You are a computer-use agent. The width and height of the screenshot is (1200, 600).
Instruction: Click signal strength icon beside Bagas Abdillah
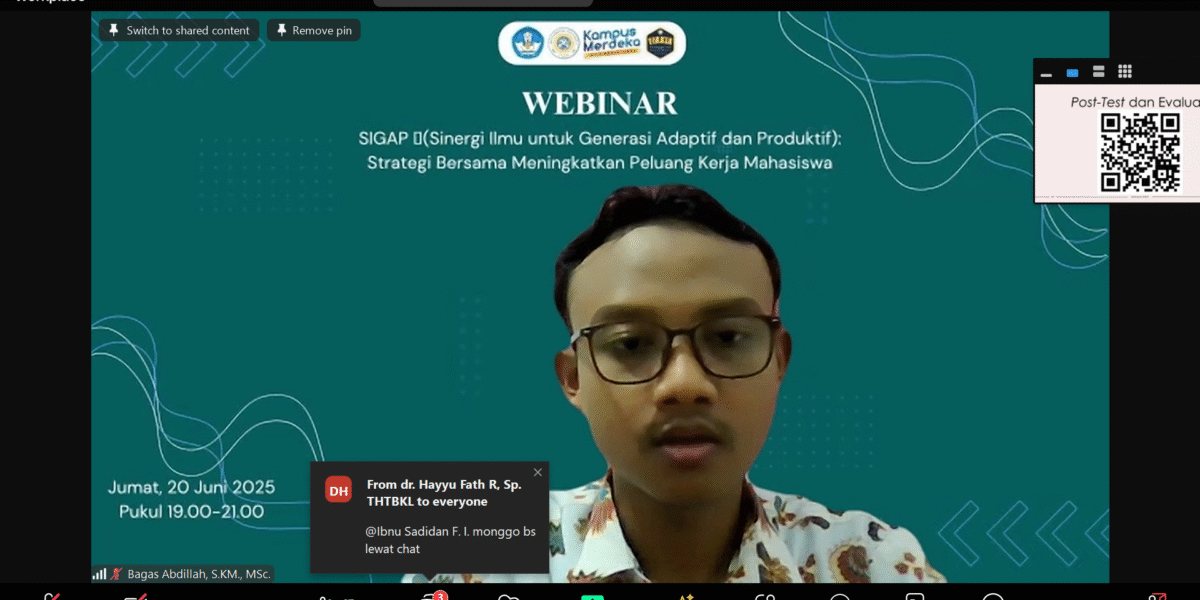[99, 574]
